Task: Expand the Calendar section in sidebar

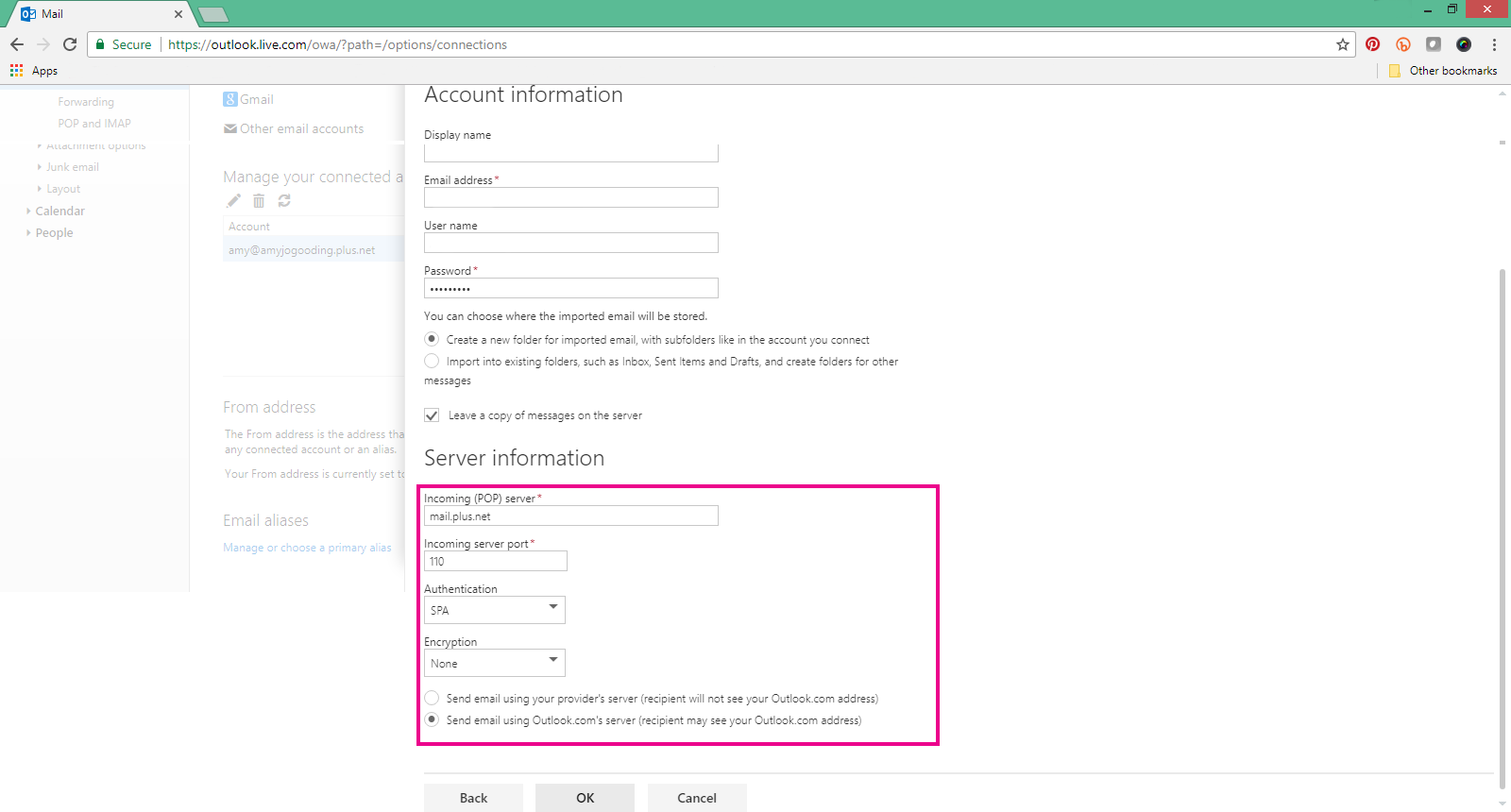Action: coord(59,211)
